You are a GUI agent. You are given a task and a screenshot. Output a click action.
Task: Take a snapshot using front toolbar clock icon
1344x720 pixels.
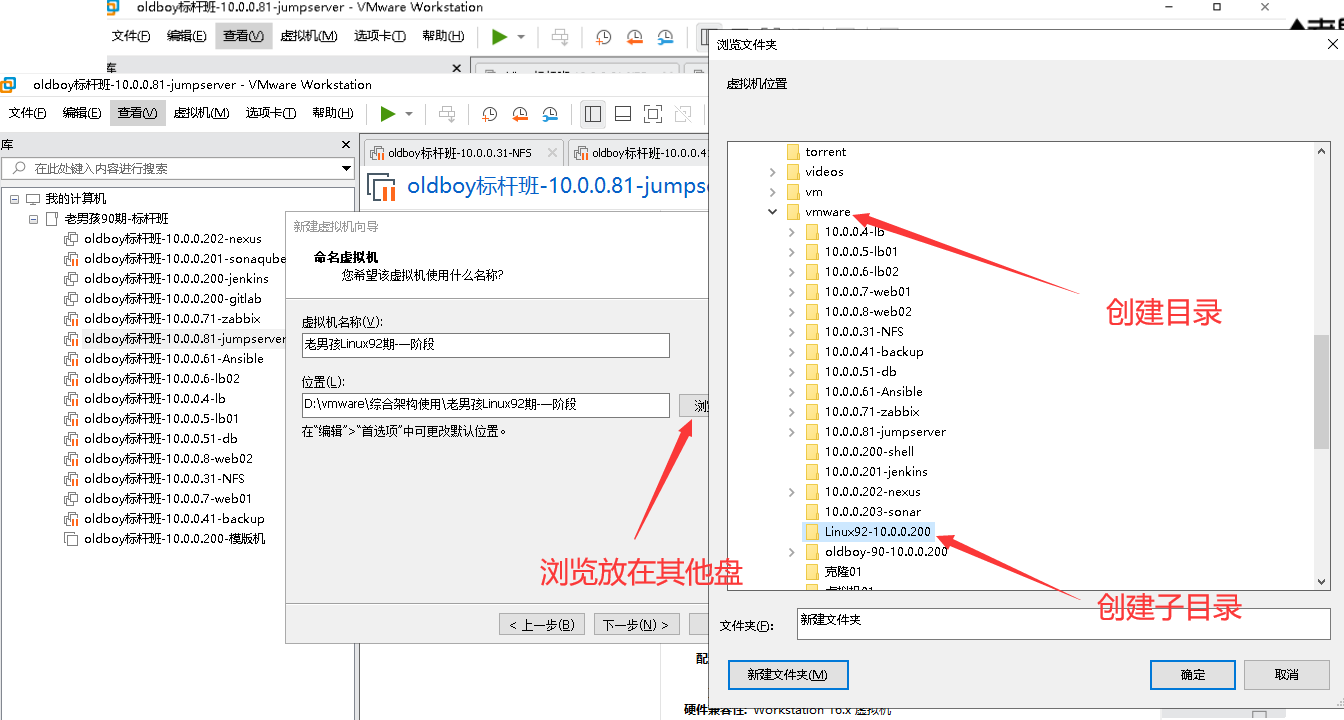point(489,114)
